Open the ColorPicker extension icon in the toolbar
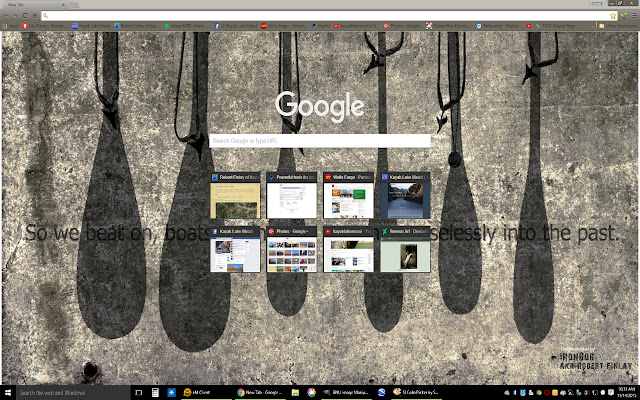640x400 pixels. pos(624,16)
